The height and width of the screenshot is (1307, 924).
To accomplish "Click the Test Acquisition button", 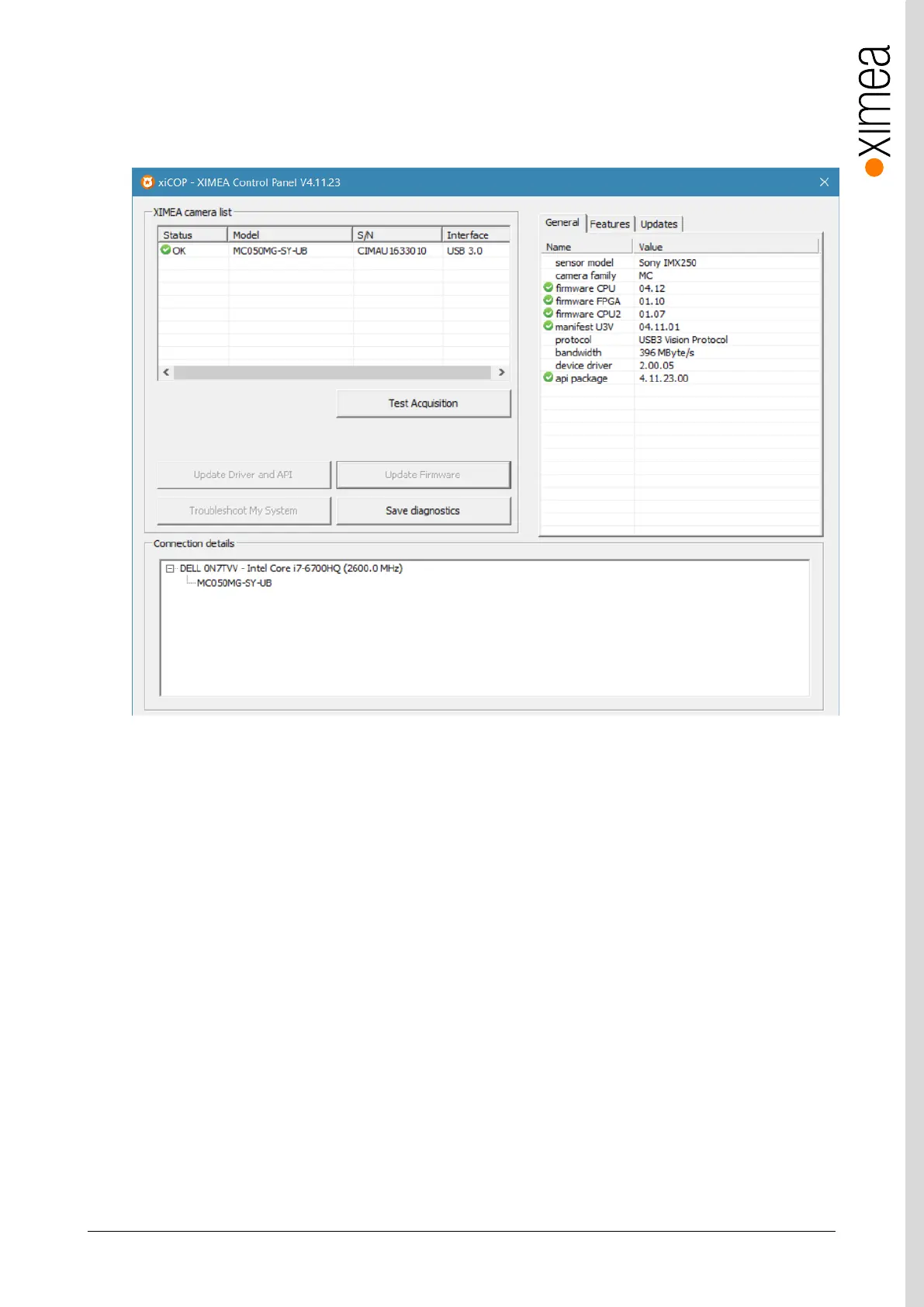I will (424, 404).
